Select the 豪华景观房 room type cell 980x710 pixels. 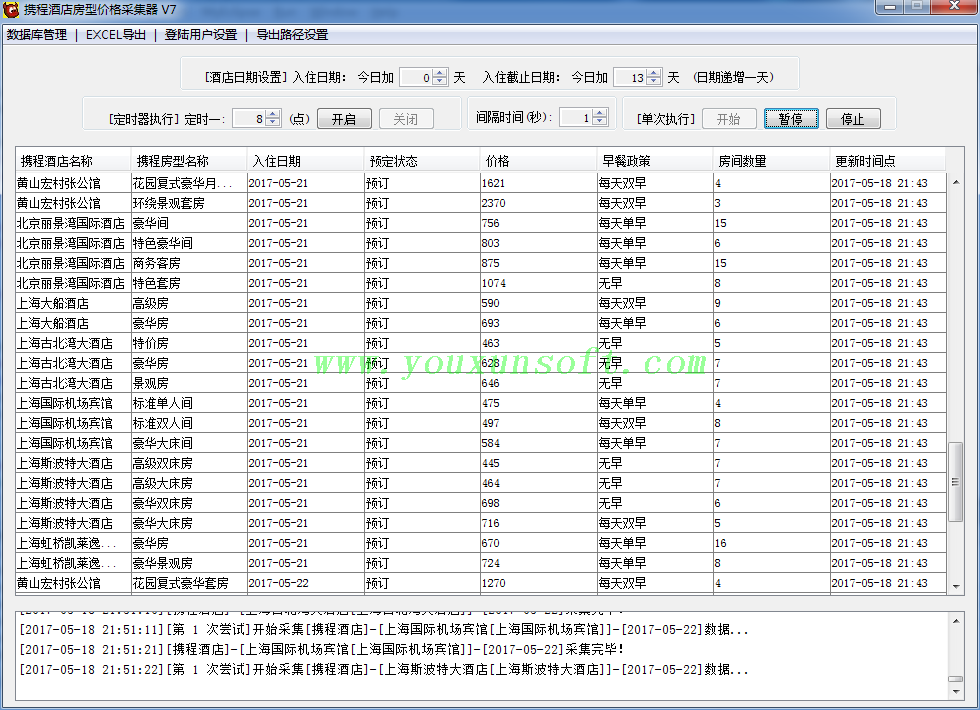(x=189, y=563)
